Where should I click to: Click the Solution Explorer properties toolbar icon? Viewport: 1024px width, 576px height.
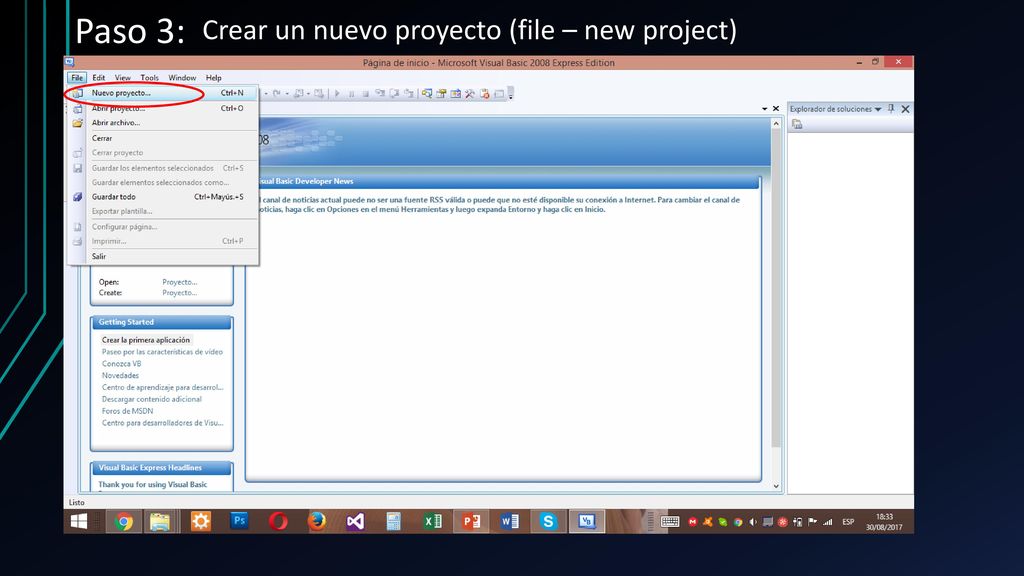pos(797,124)
